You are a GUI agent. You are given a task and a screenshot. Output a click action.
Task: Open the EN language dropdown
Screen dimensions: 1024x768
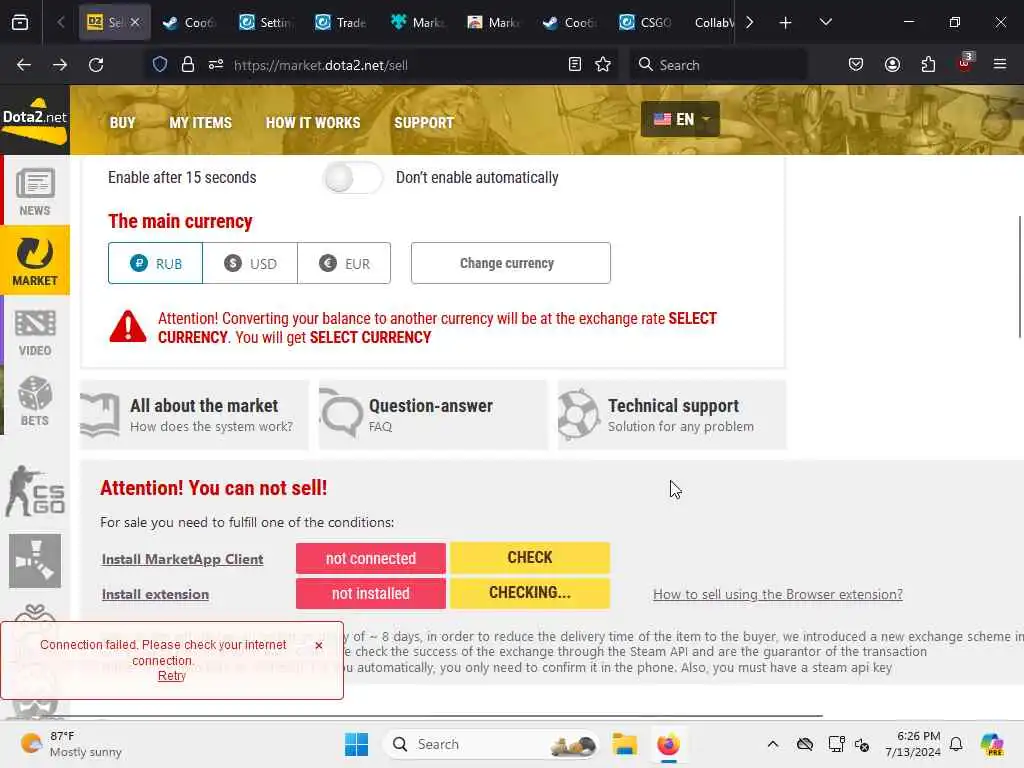[x=680, y=119]
